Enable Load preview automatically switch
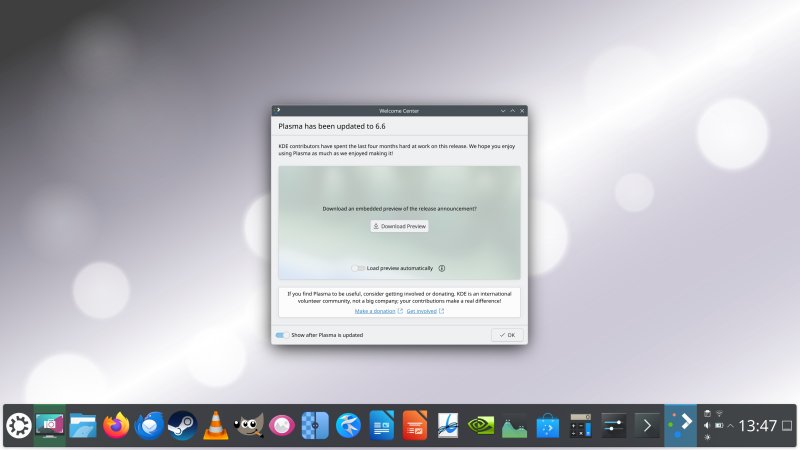 358,268
